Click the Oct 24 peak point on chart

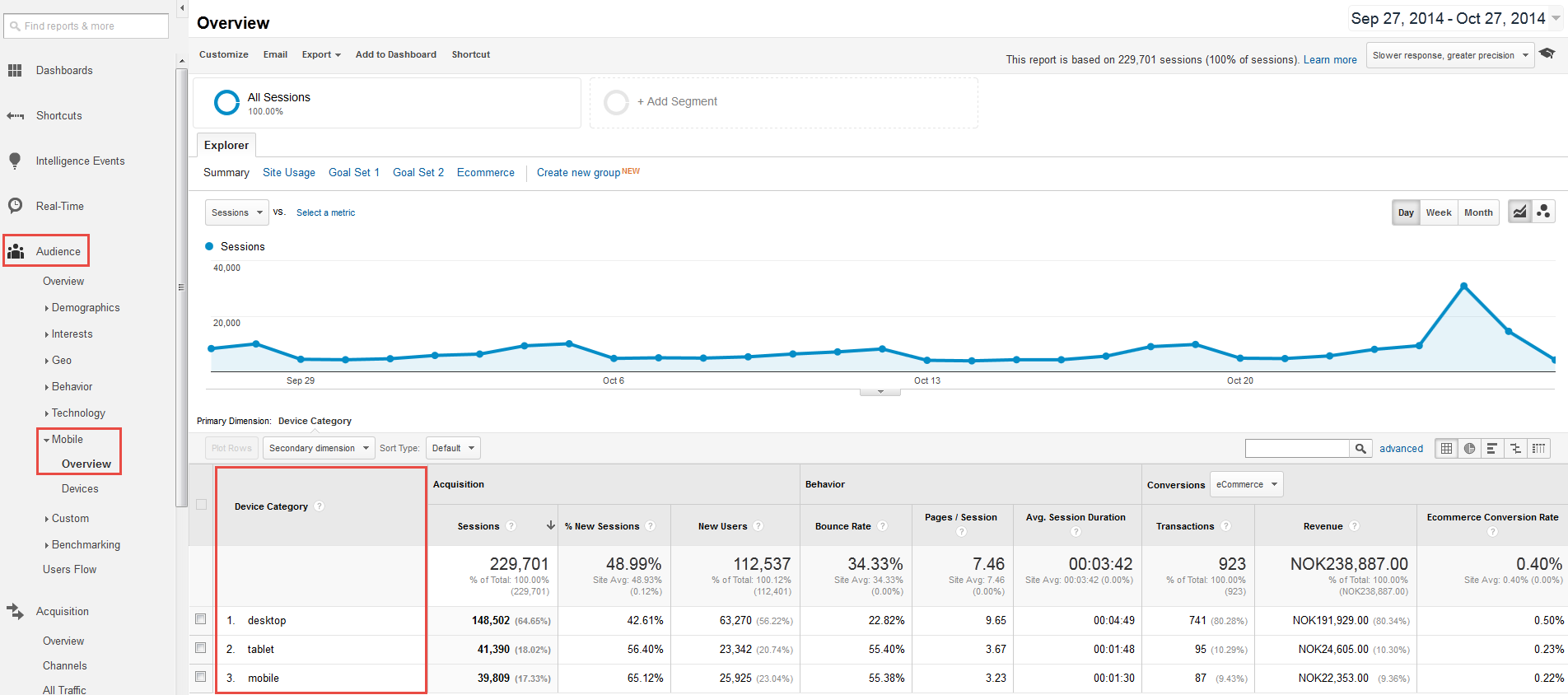1463,286
